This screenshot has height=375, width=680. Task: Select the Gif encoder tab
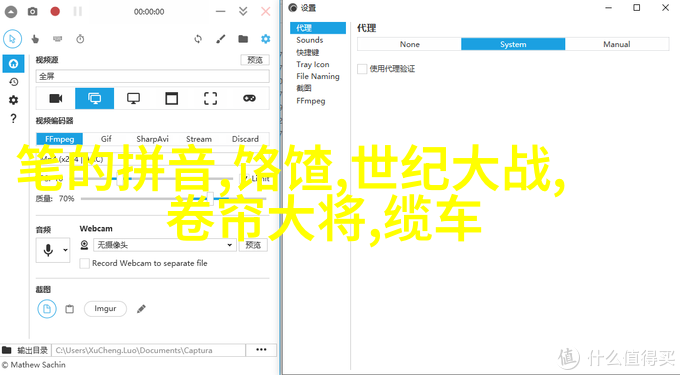tap(106, 139)
